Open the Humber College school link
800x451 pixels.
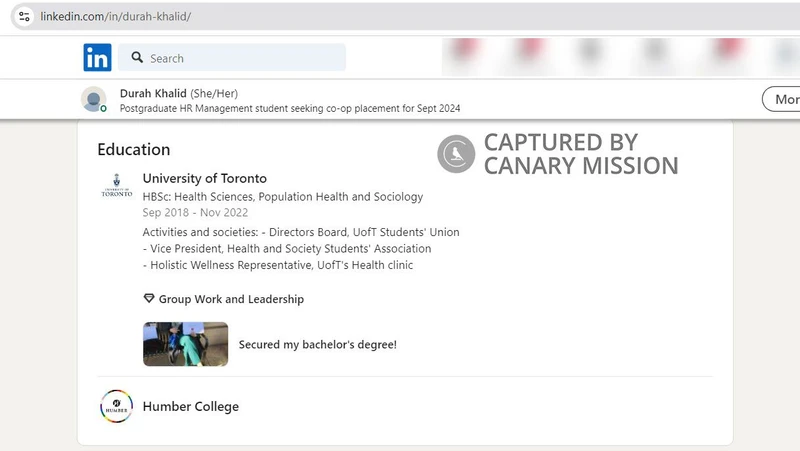click(191, 407)
